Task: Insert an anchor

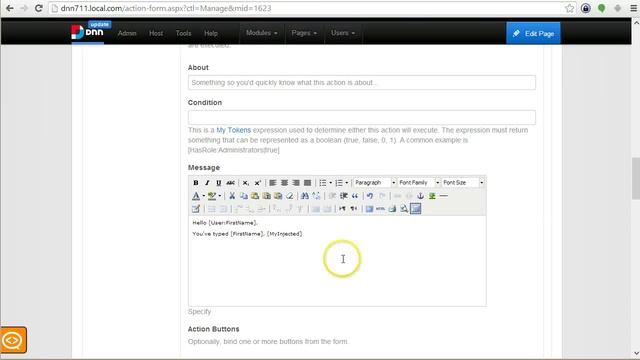Action: pyautogui.click(x=420, y=196)
